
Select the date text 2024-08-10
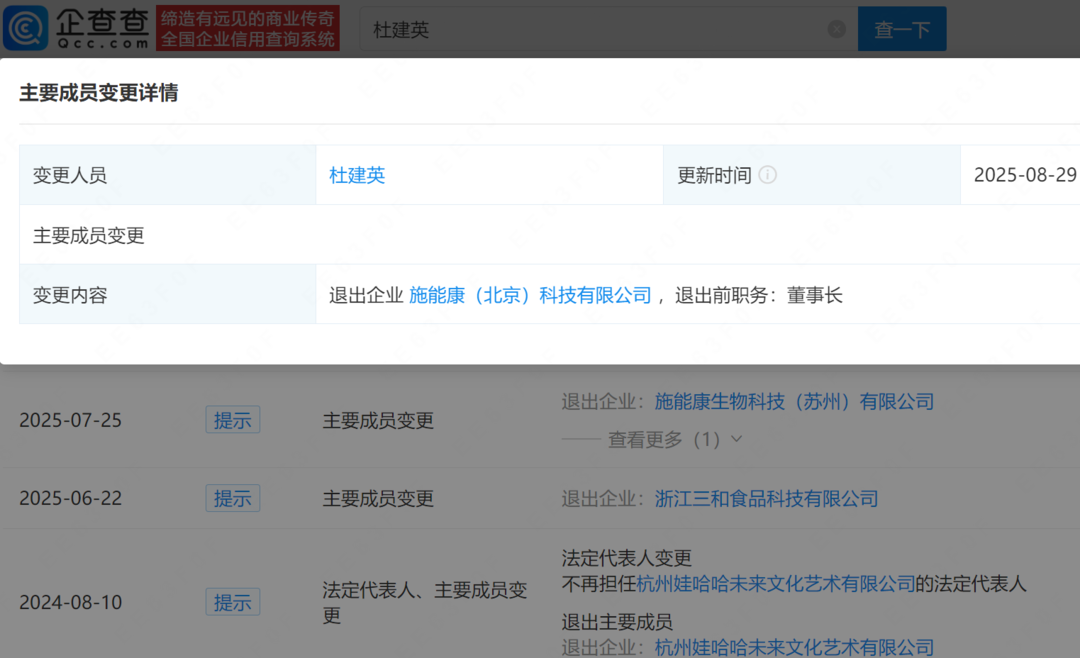point(70,602)
